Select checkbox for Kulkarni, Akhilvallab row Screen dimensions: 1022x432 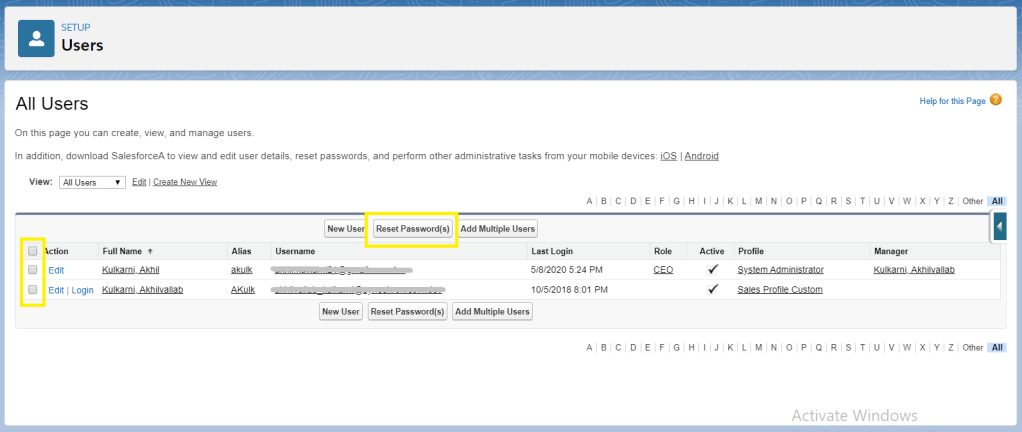pyautogui.click(x=33, y=289)
